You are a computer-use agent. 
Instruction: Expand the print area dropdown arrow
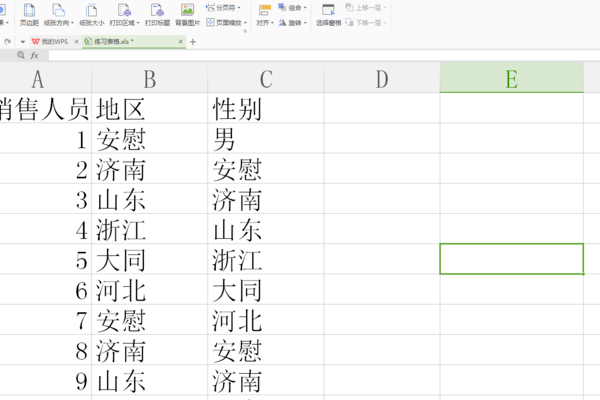138,23
